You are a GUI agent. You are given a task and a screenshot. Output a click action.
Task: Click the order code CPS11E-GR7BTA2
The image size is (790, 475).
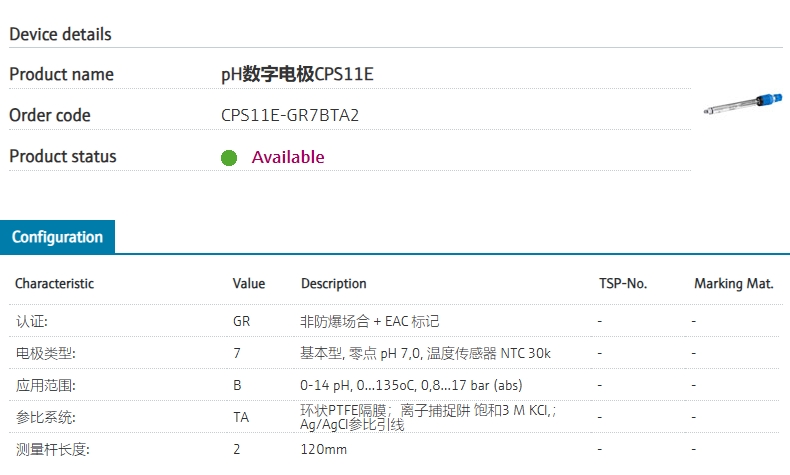(x=290, y=115)
